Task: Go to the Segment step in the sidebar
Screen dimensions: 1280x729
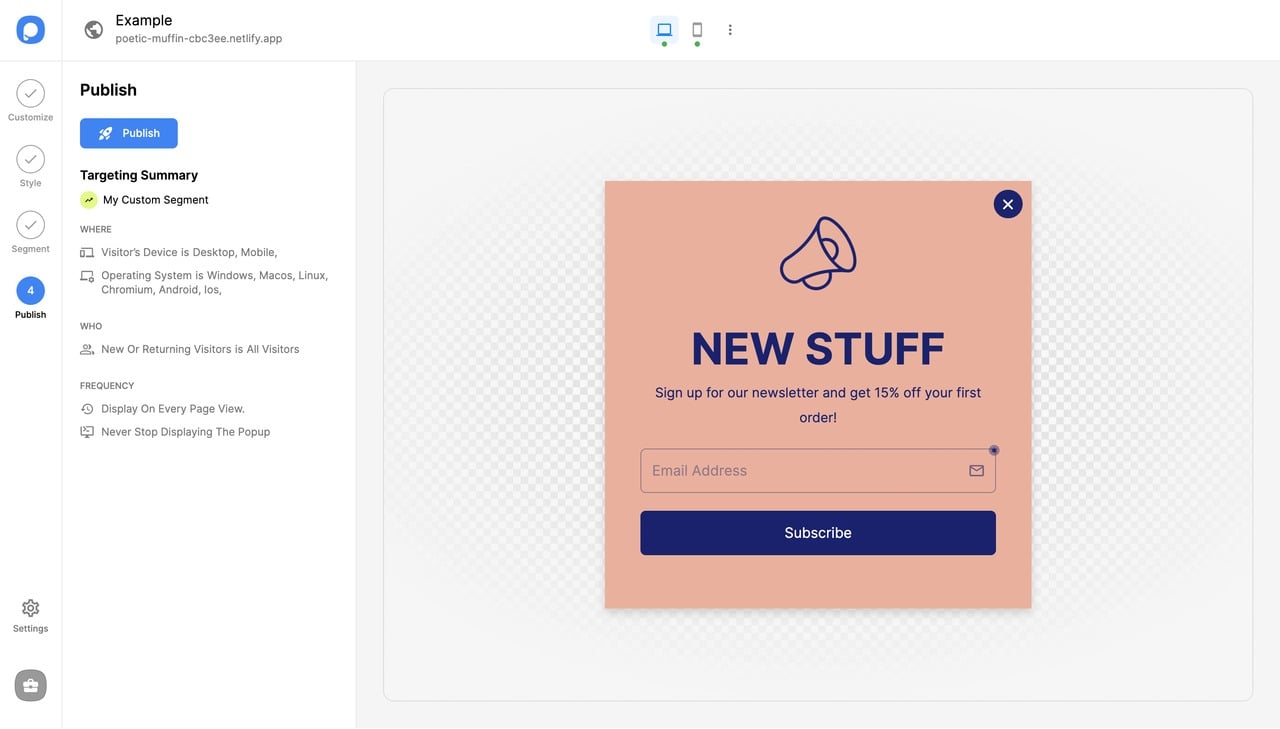Action: (30, 226)
